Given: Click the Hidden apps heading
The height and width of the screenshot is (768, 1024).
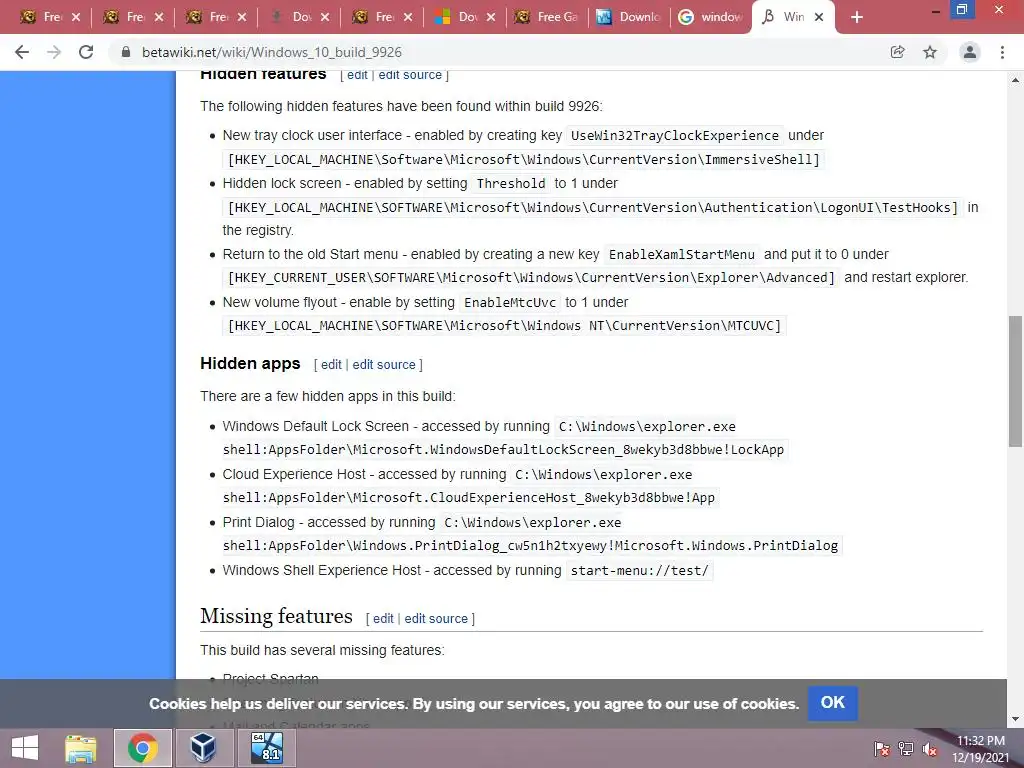Looking at the screenshot, I should [250, 364].
